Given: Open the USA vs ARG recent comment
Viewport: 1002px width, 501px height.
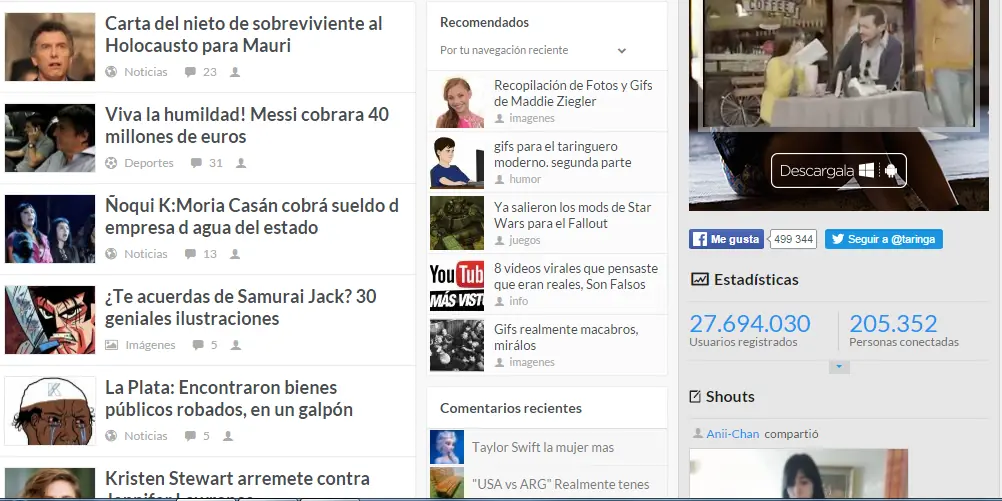Looking at the screenshot, I should click(x=560, y=484).
